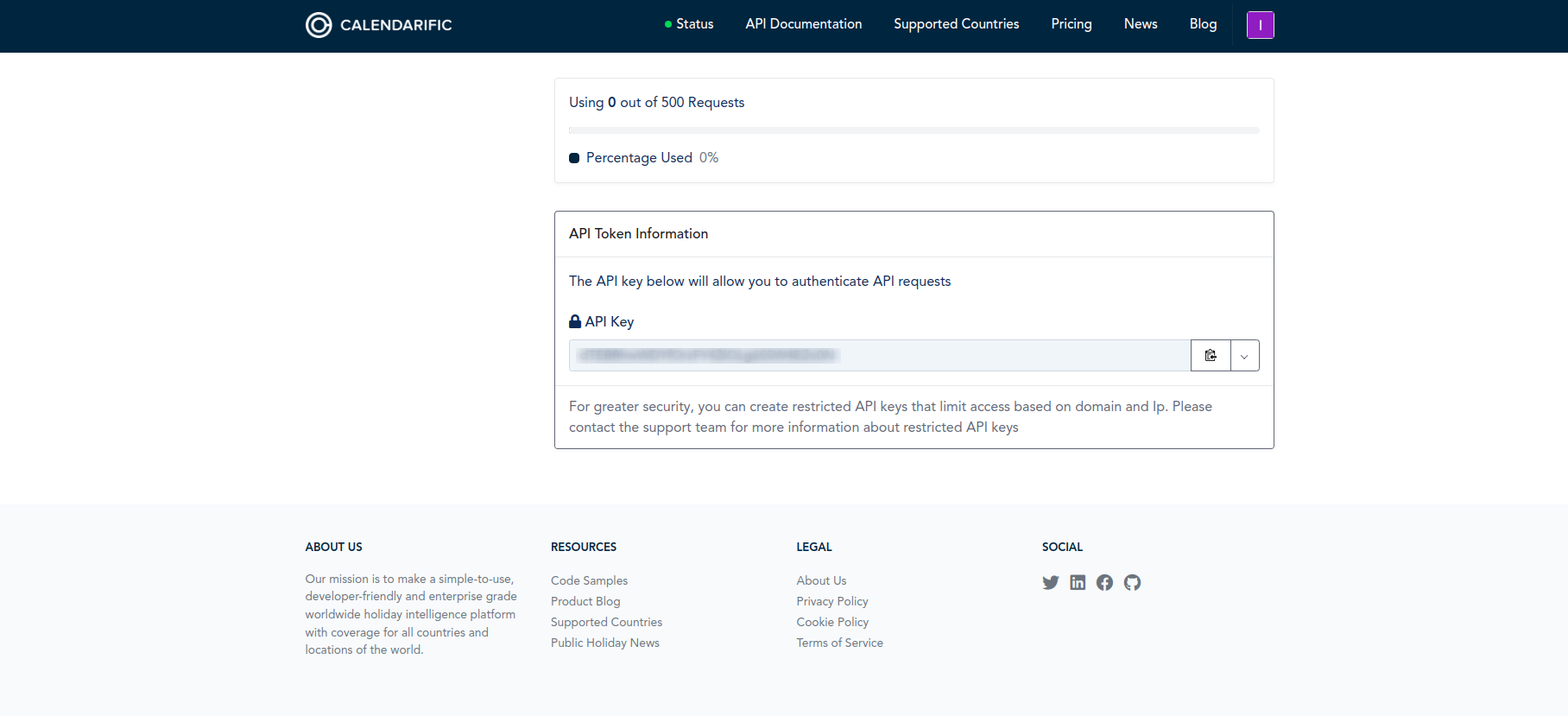
Task: Click the Calendarific circular logo icon
Action: pyautogui.click(x=319, y=25)
